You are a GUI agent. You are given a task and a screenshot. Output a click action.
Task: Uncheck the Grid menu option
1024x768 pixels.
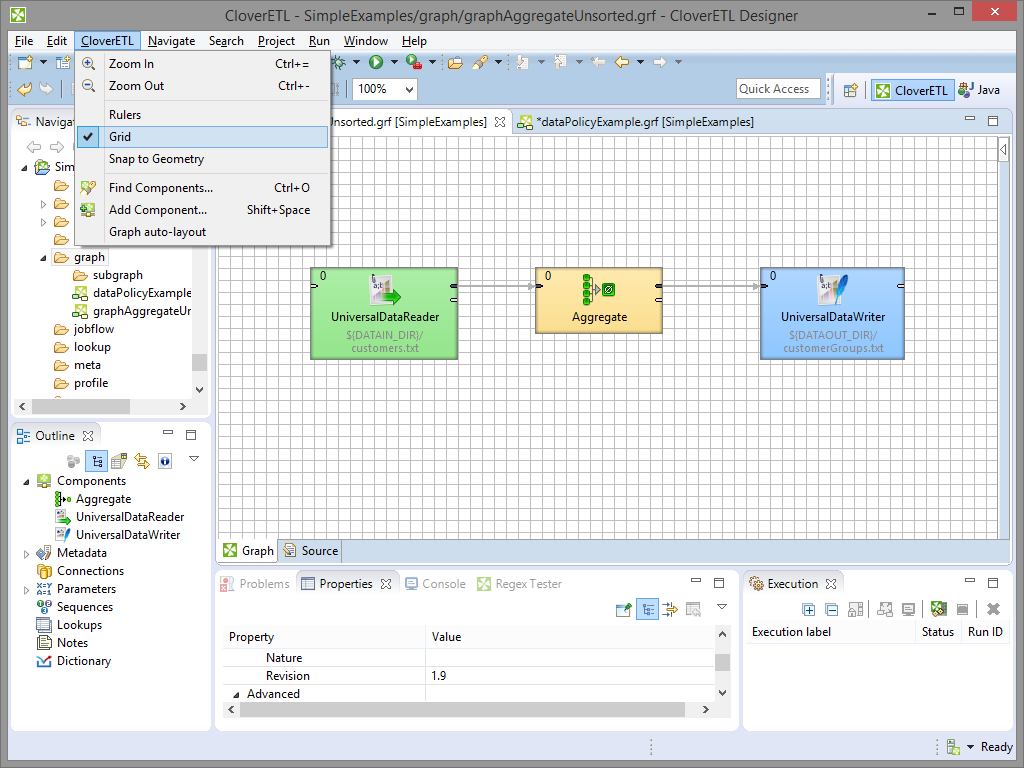[120, 137]
